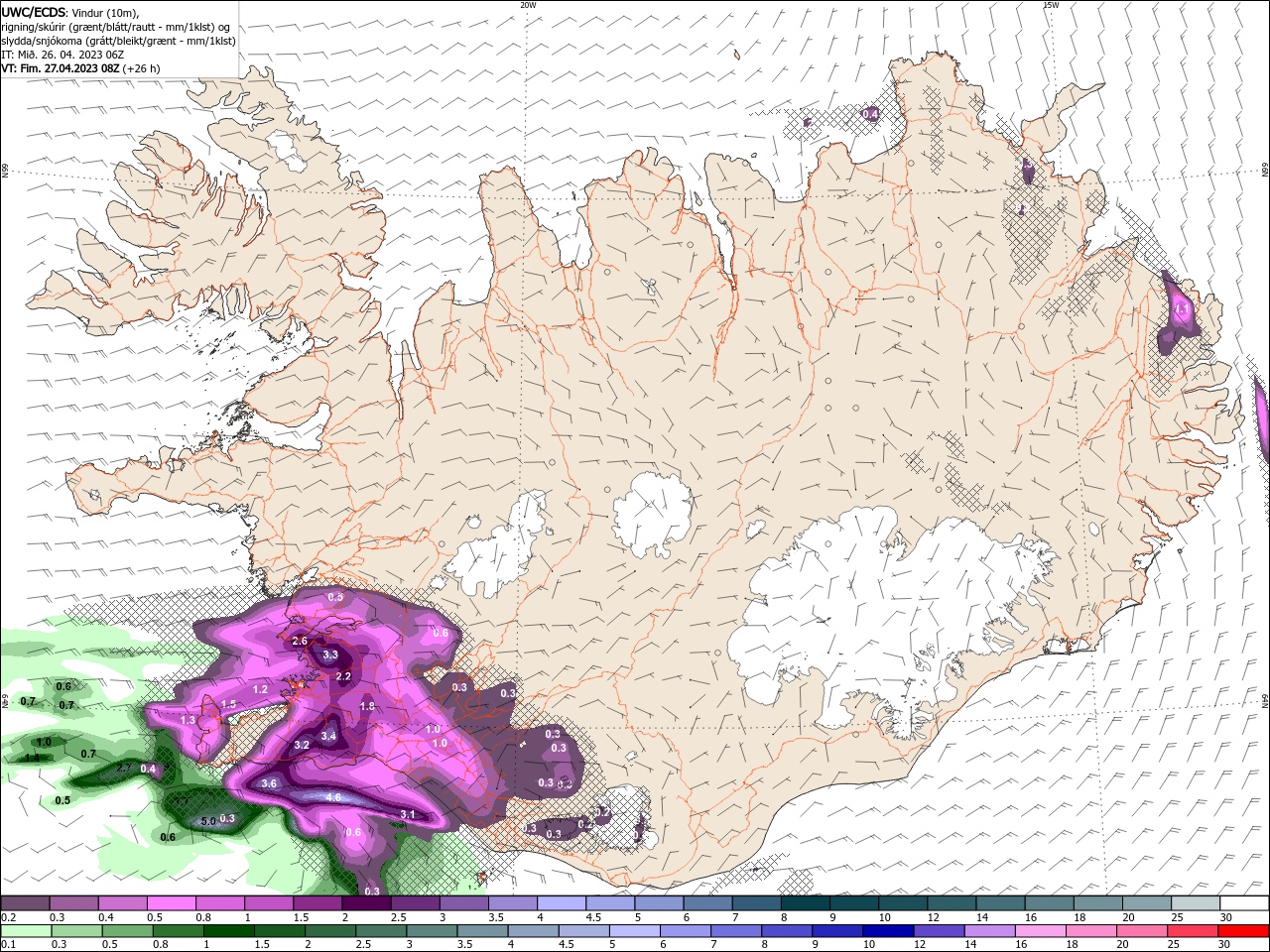1270x952 pixels.
Task: Click the valid time 'VT: Fim. 27.04.2023 08Z'
Action: click(61, 68)
